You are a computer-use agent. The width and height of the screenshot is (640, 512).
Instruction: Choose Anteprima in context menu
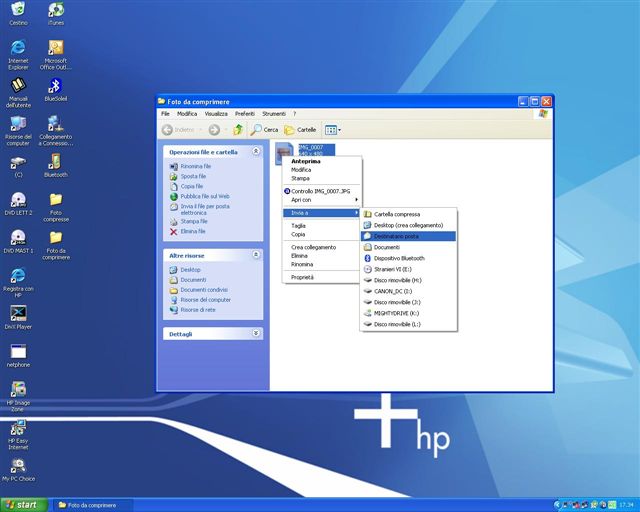(x=321, y=161)
